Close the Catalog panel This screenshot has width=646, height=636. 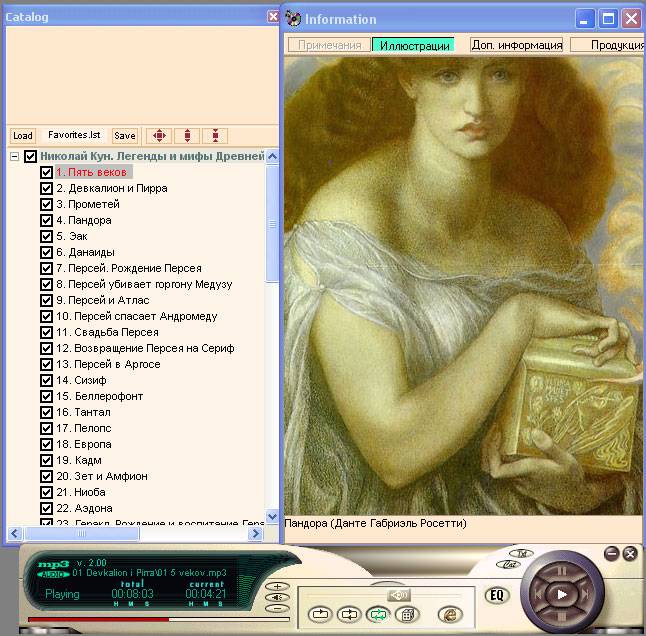(273, 16)
